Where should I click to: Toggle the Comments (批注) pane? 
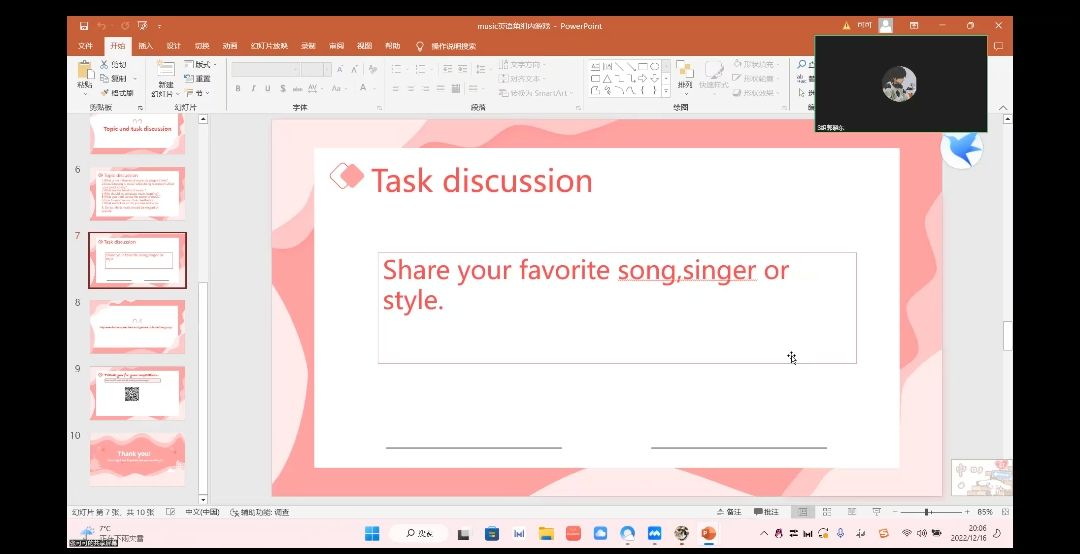pos(765,512)
